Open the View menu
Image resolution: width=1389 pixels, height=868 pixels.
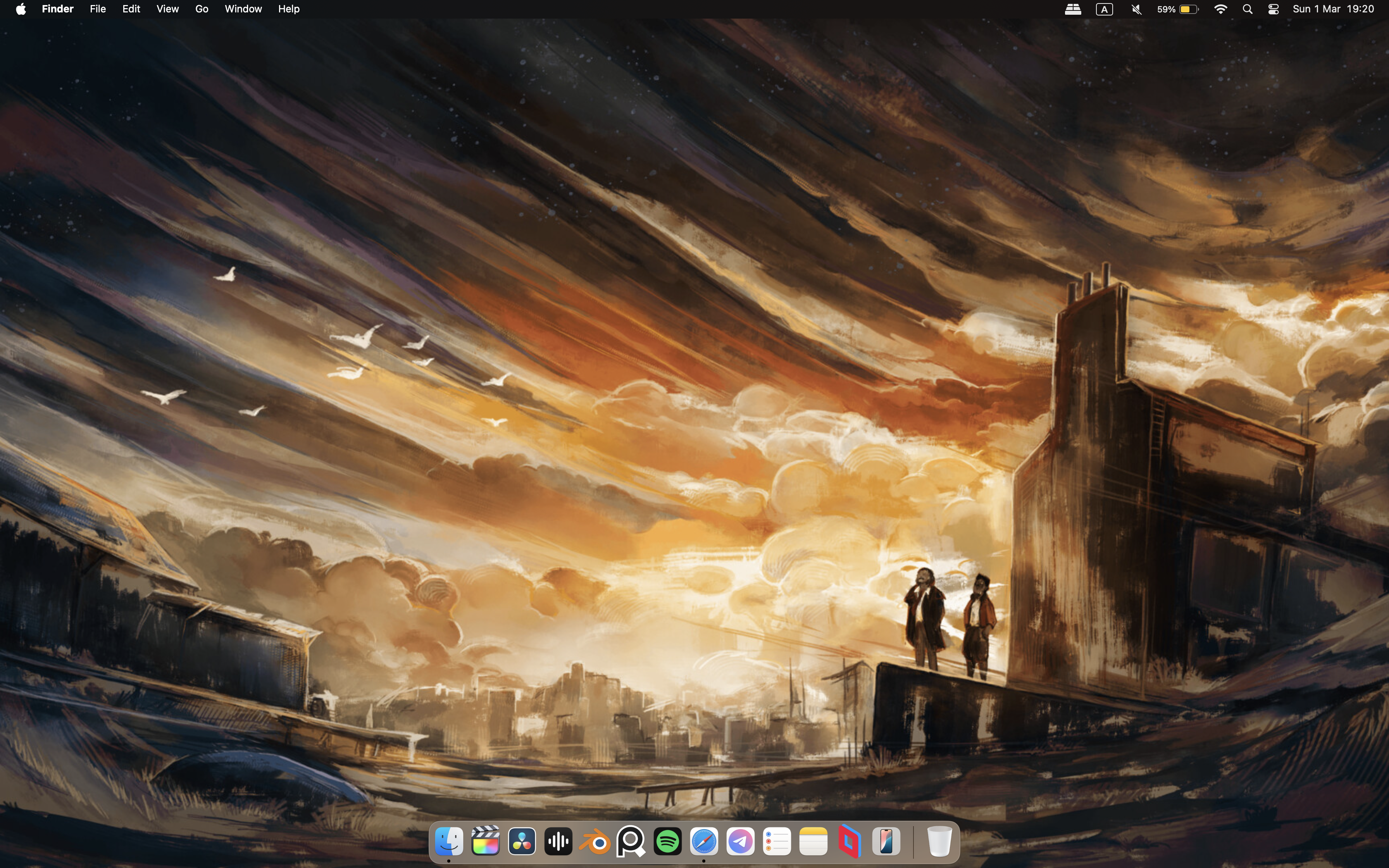(x=167, y=9)
